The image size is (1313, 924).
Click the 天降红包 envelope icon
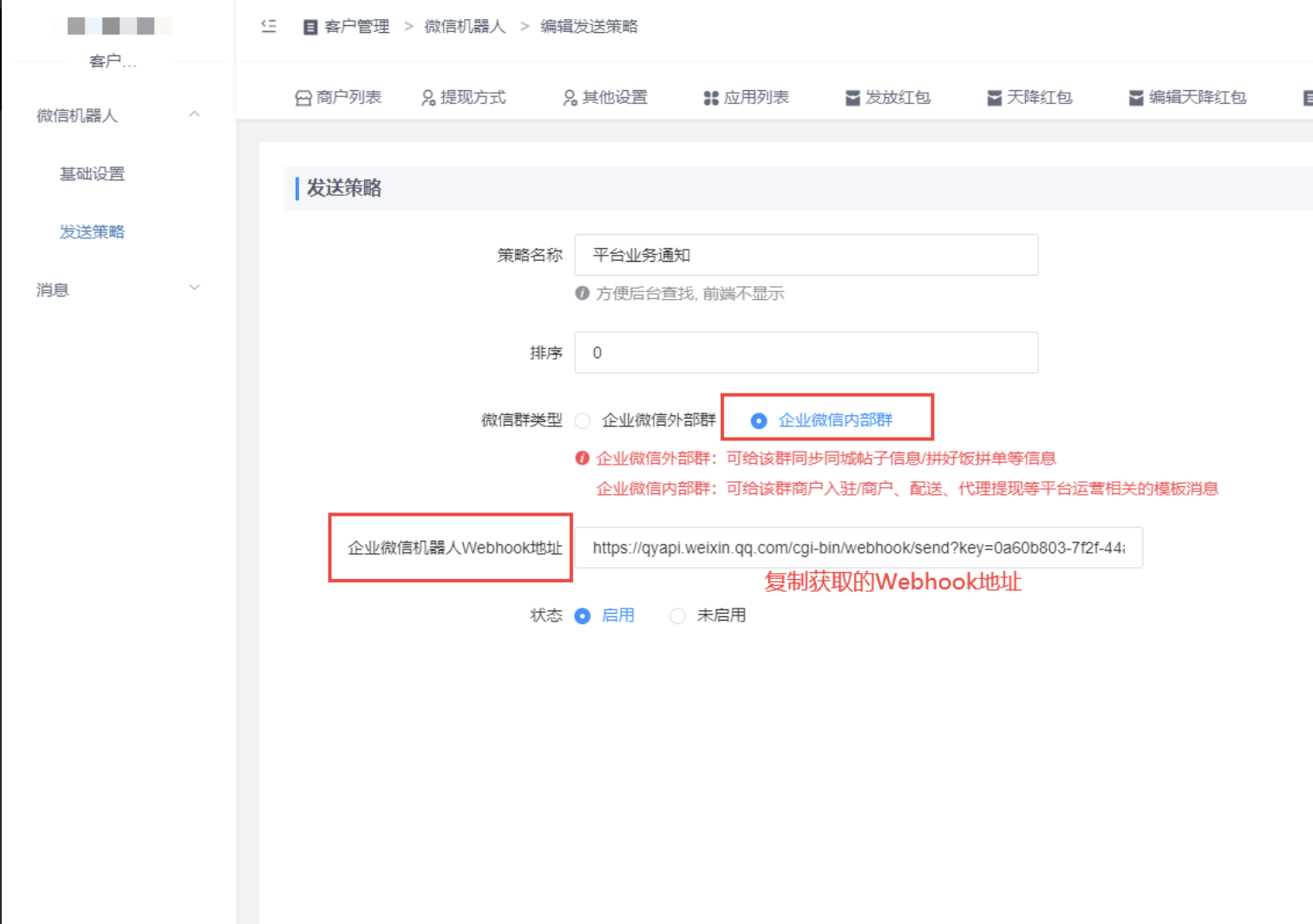994,98
